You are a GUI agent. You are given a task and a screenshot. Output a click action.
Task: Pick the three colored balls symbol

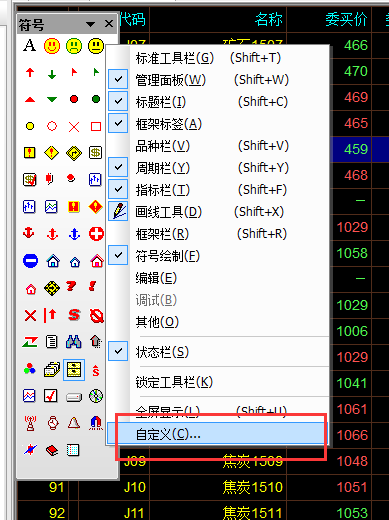point(30,369)
